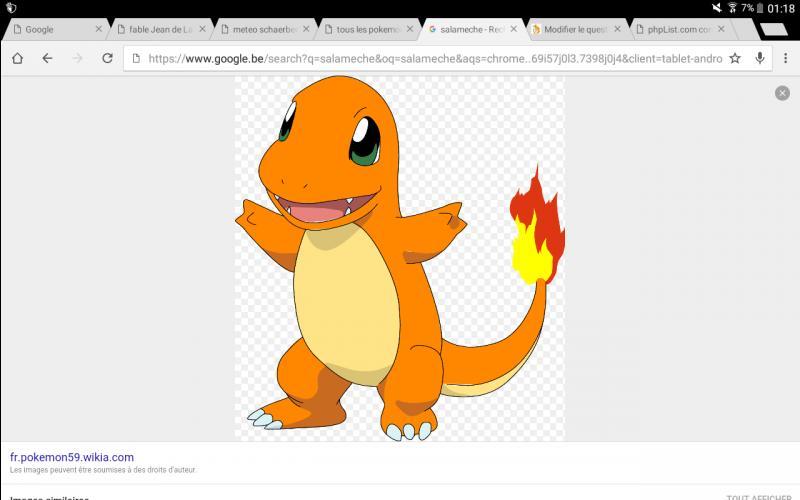Go back with the back arrow
800x500 pixels.
tap(47, 58)
